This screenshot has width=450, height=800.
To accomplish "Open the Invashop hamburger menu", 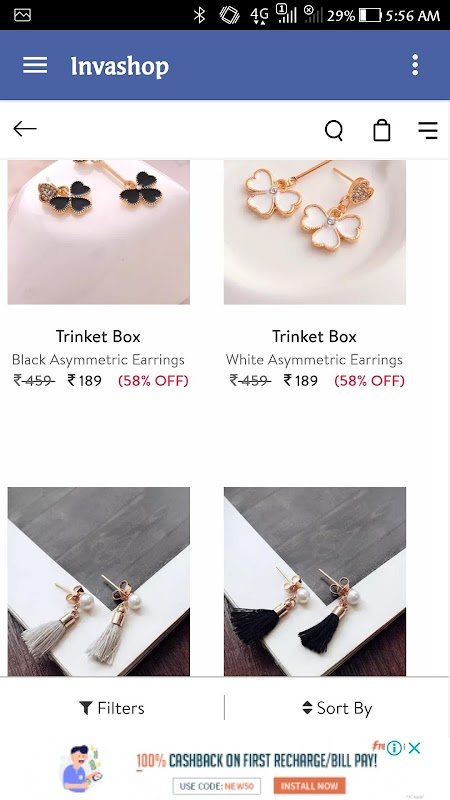I will [35, 65].
